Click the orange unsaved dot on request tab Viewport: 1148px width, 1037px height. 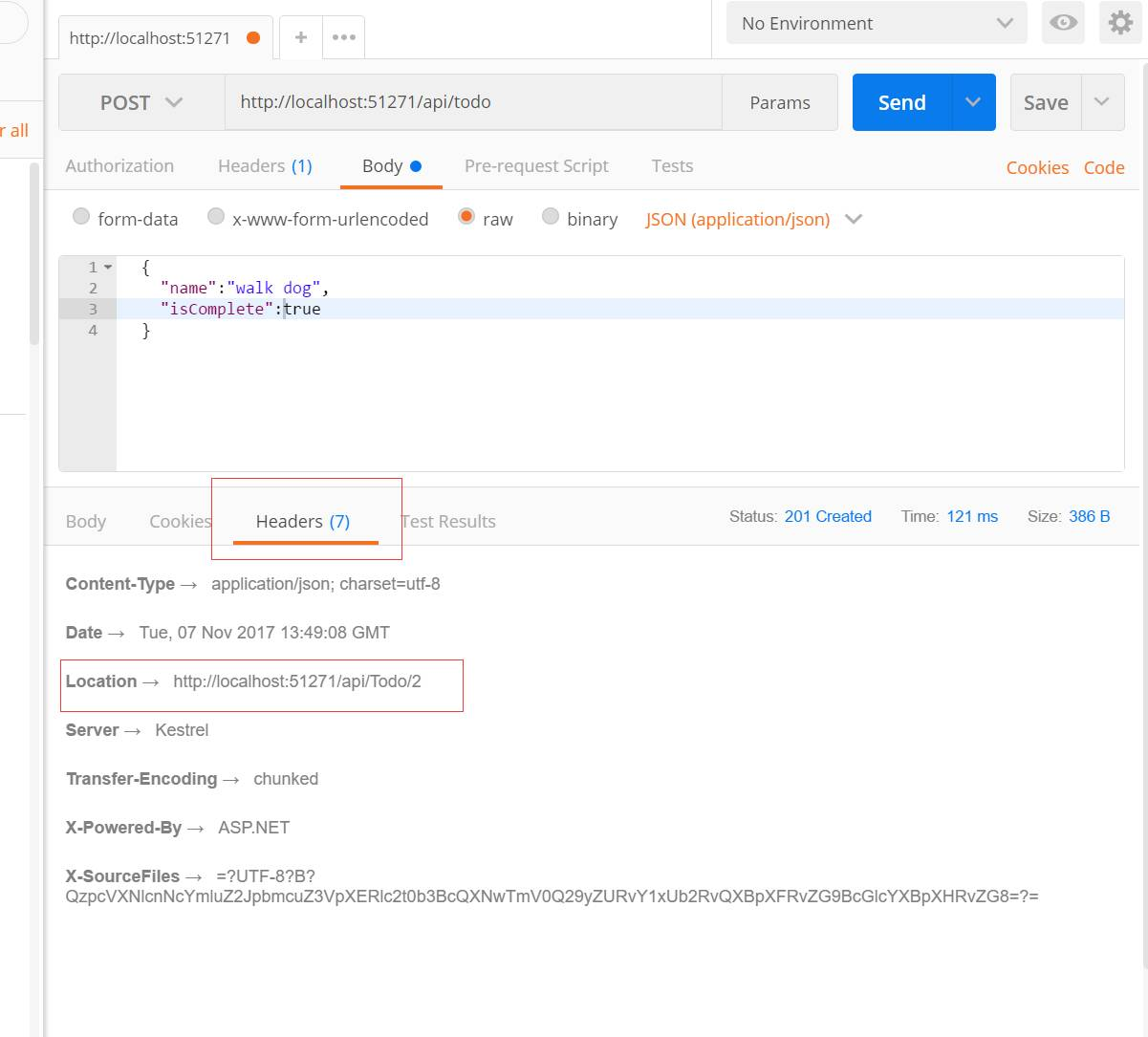click(x=253, y=38)
